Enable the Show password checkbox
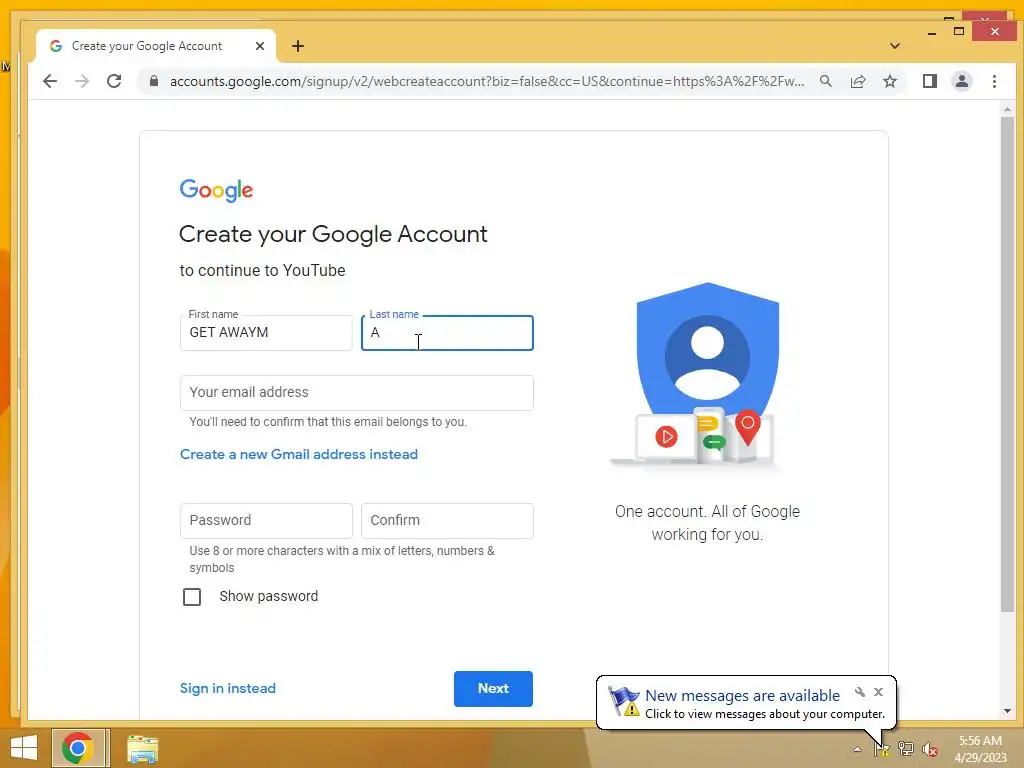1024x768 pixels. tap(192, 597)
